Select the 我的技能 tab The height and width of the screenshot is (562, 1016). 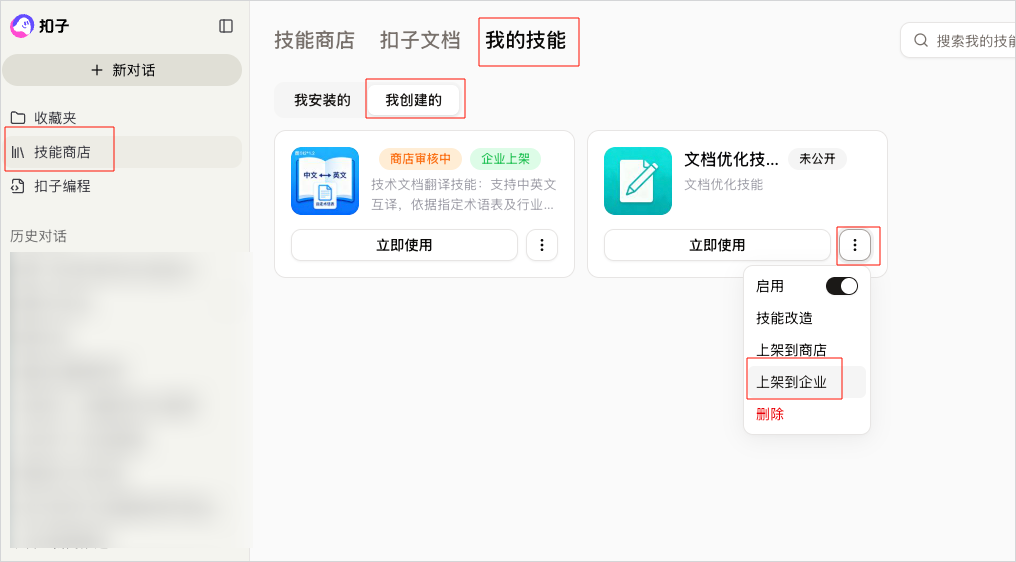point(525,40)
